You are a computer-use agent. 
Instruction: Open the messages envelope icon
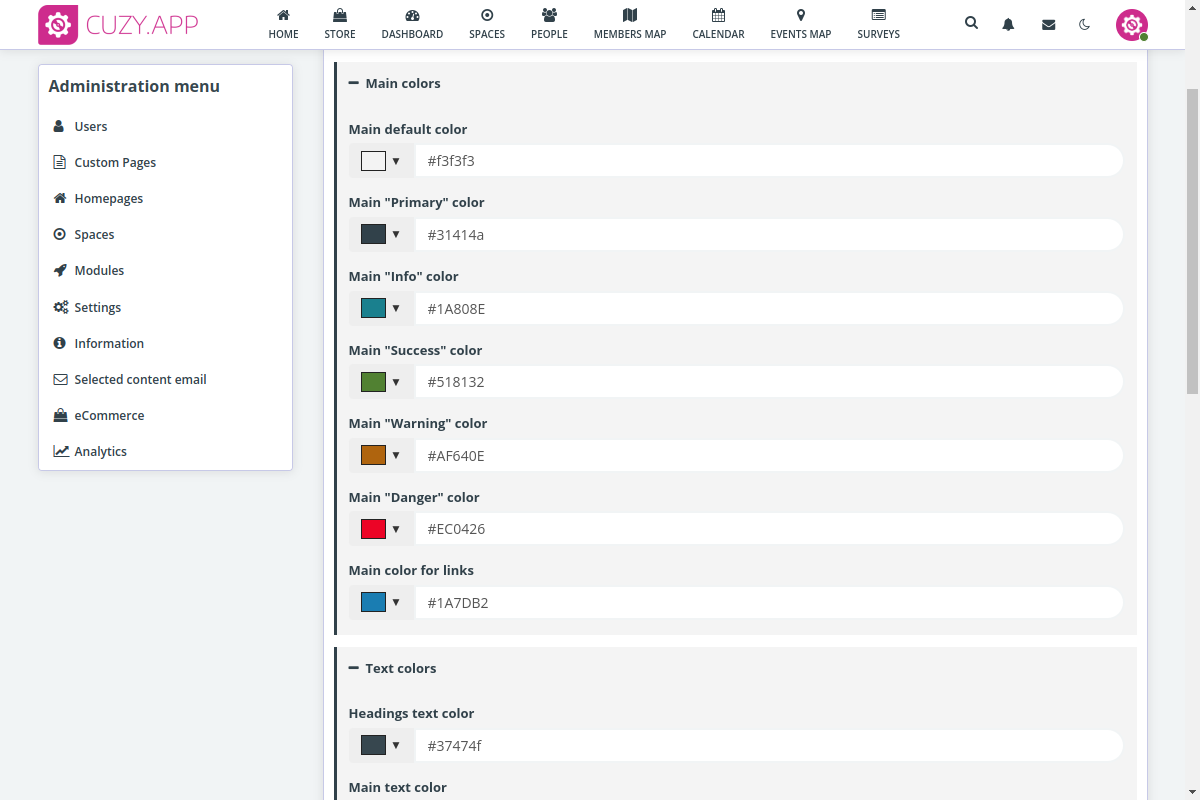coord(1048,24)
